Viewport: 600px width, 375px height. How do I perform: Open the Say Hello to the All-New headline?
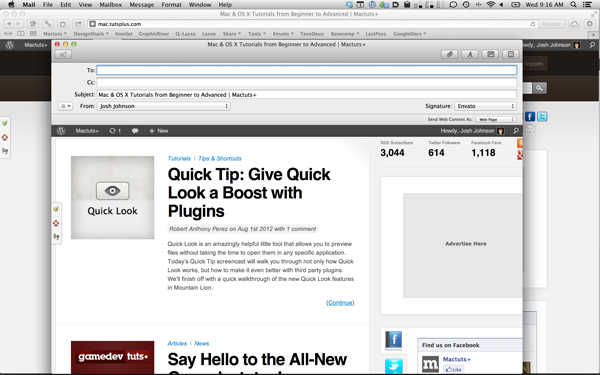pyautogui.click(x=257, y=360)
